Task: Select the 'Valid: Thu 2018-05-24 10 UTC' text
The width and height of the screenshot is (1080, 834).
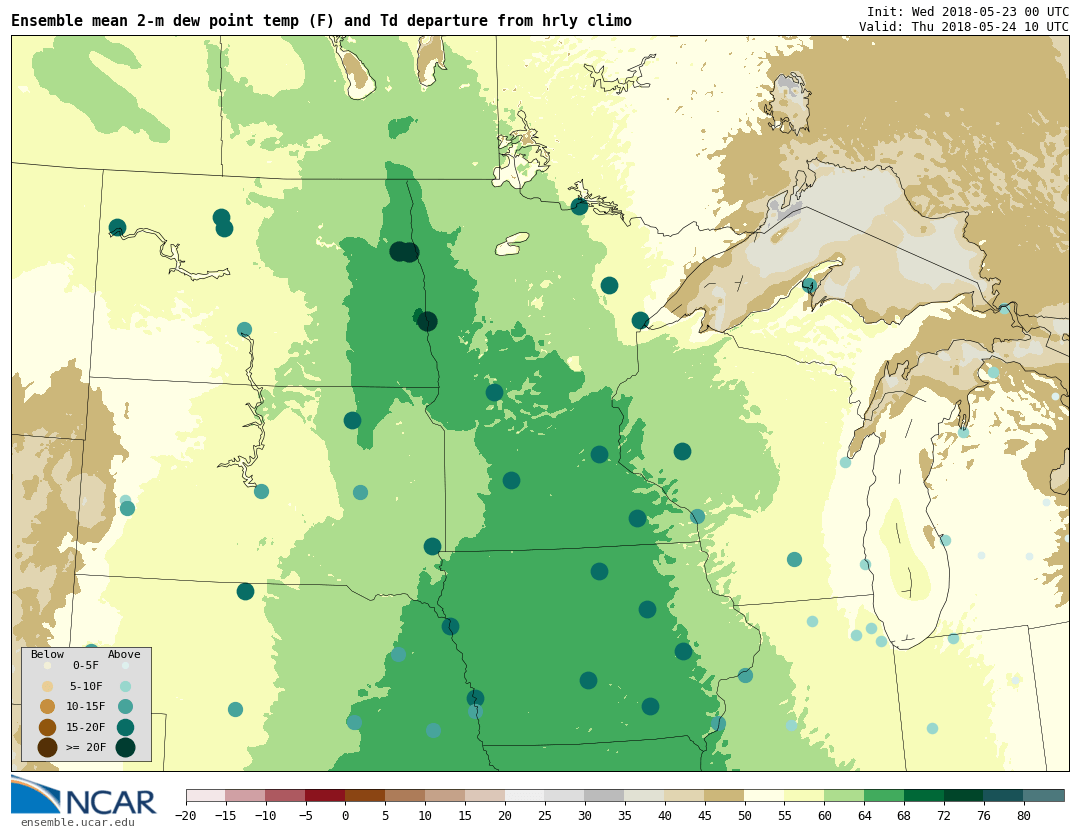Action: (x=964, y=27)
